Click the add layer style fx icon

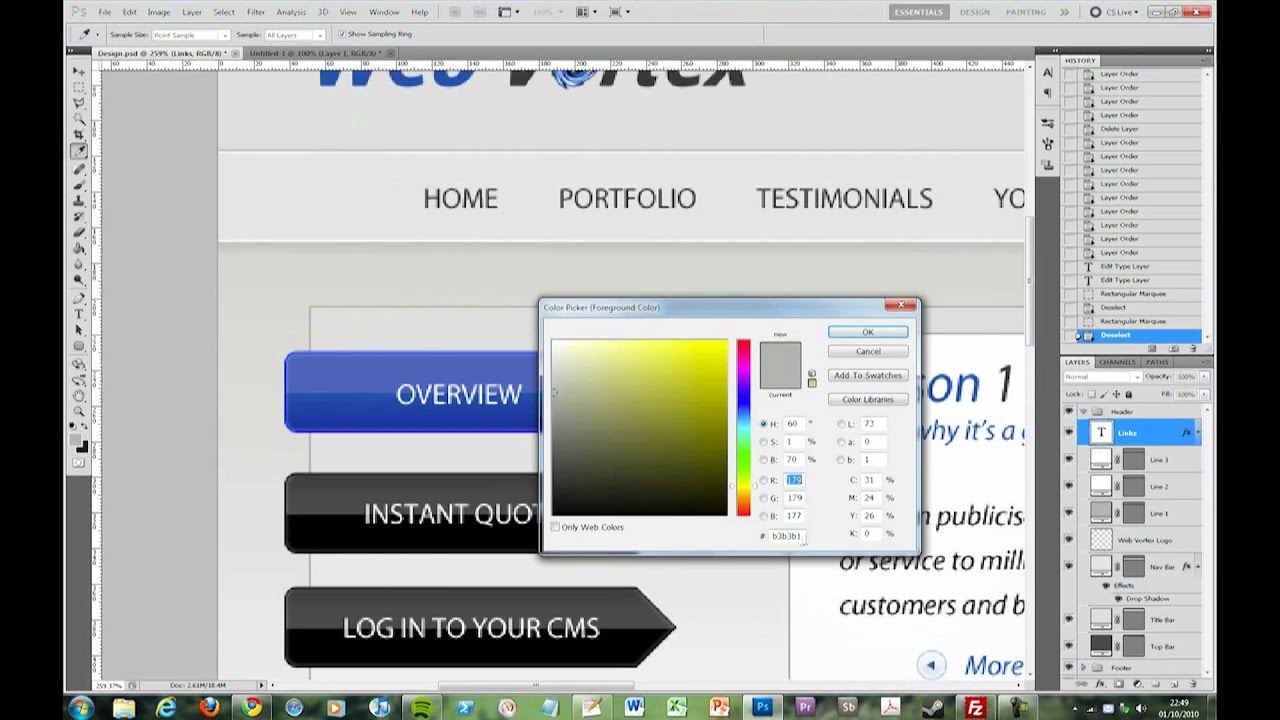point(1100,684)
